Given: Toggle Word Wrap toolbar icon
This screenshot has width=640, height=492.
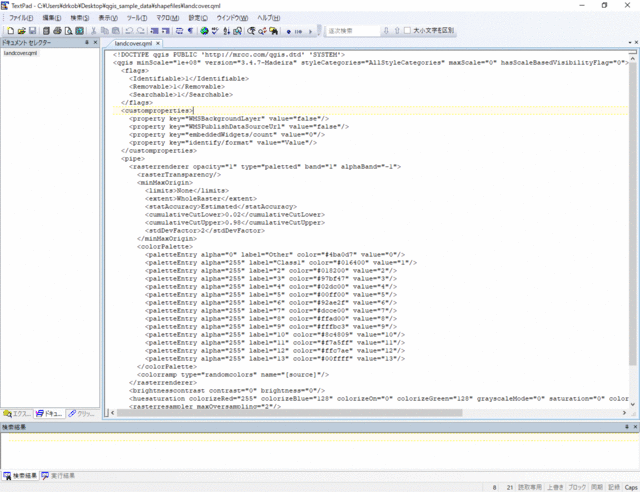Looking at the screenshot, I should (x=179, y=31).
